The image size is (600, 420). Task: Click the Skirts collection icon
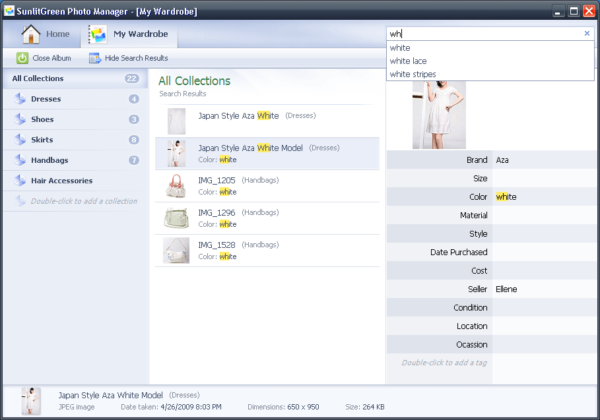click(x=20, y=139)
